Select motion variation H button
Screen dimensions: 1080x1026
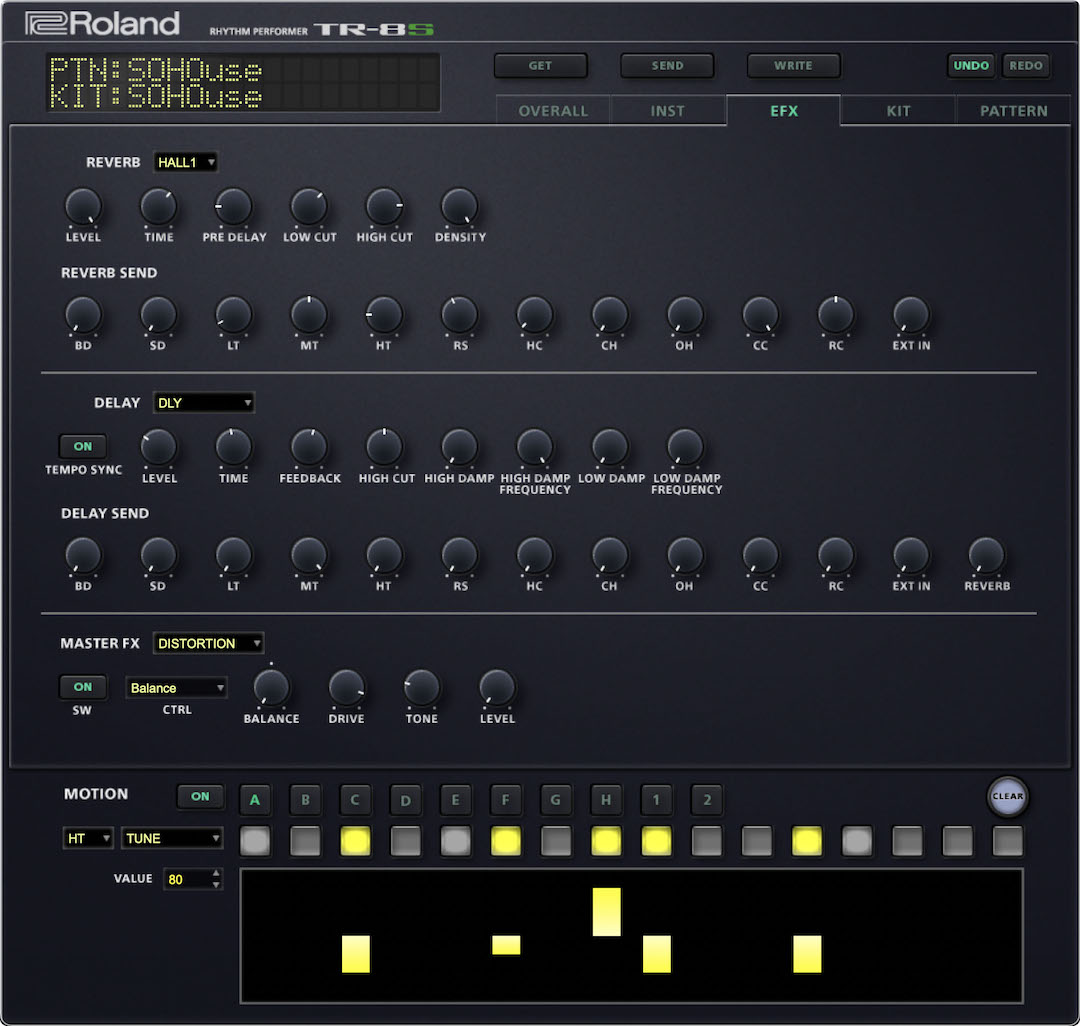coord(605,799)
